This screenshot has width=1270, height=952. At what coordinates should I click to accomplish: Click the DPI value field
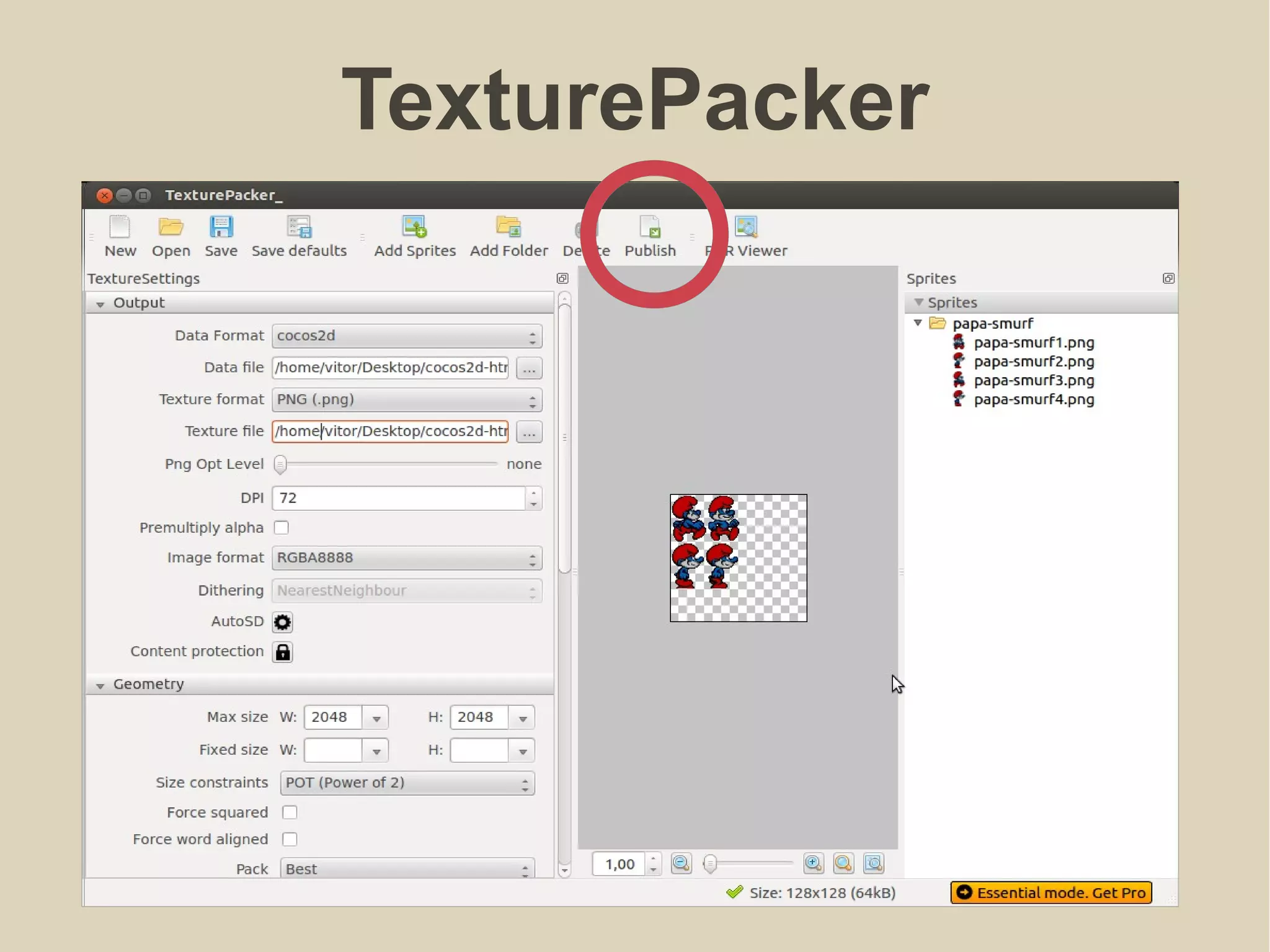[399, 499]
